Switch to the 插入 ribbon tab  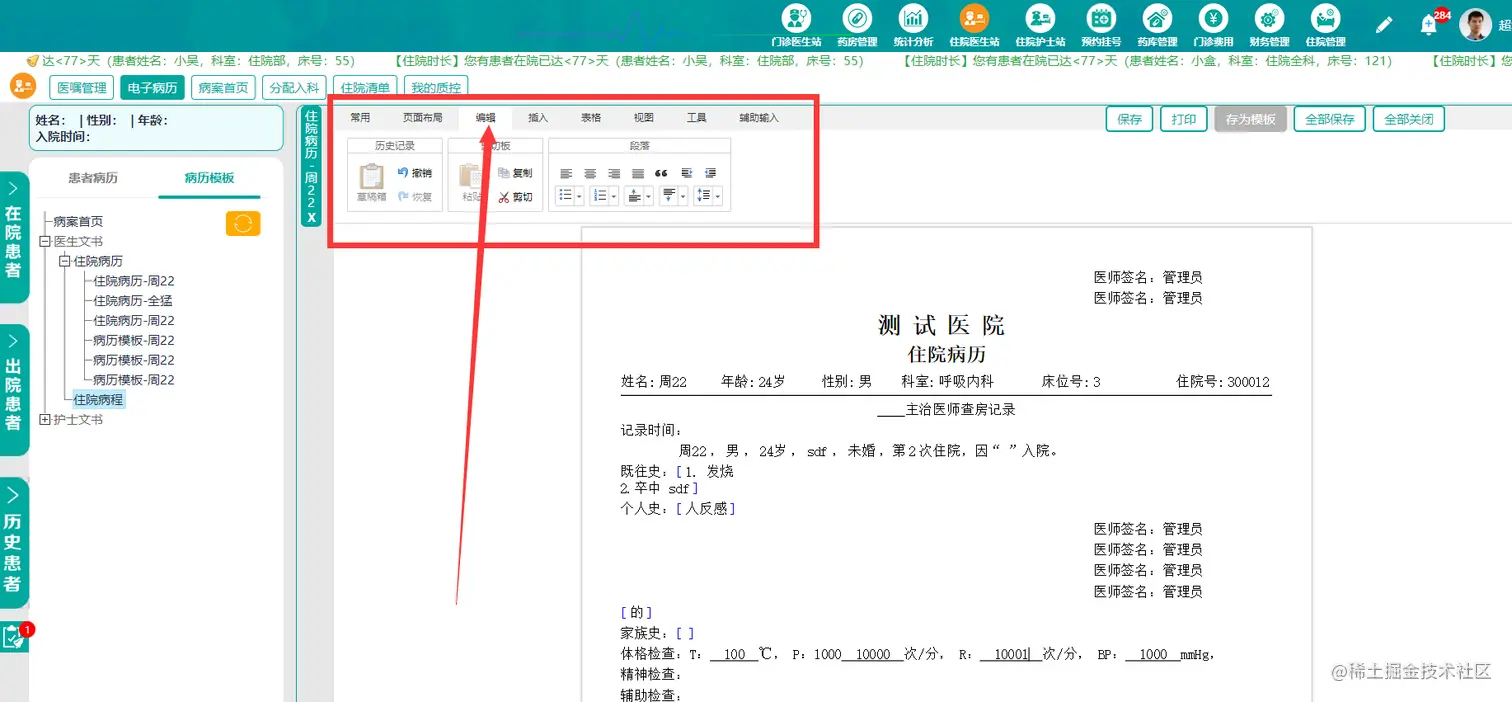pyautogui.click(x=538, y=118)
